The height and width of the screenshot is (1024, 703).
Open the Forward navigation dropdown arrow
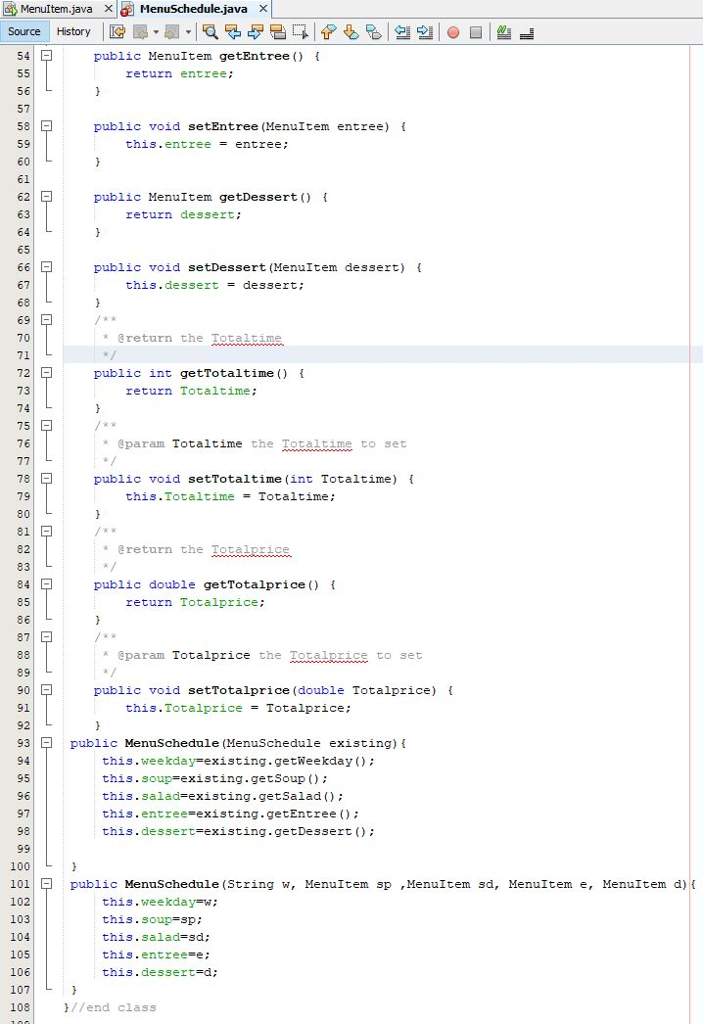[189, 32]
